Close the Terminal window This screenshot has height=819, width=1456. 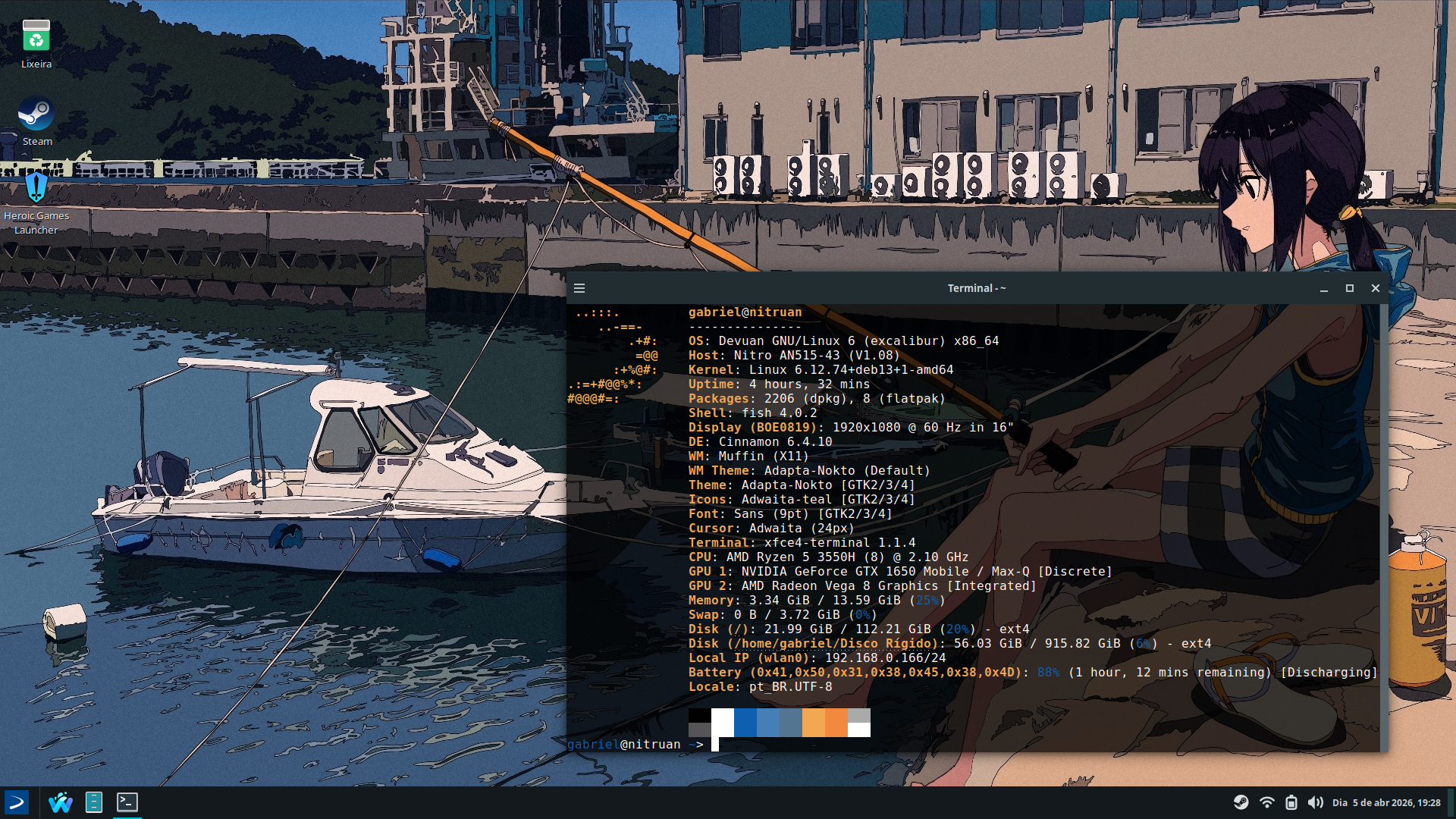point(1376,288)
